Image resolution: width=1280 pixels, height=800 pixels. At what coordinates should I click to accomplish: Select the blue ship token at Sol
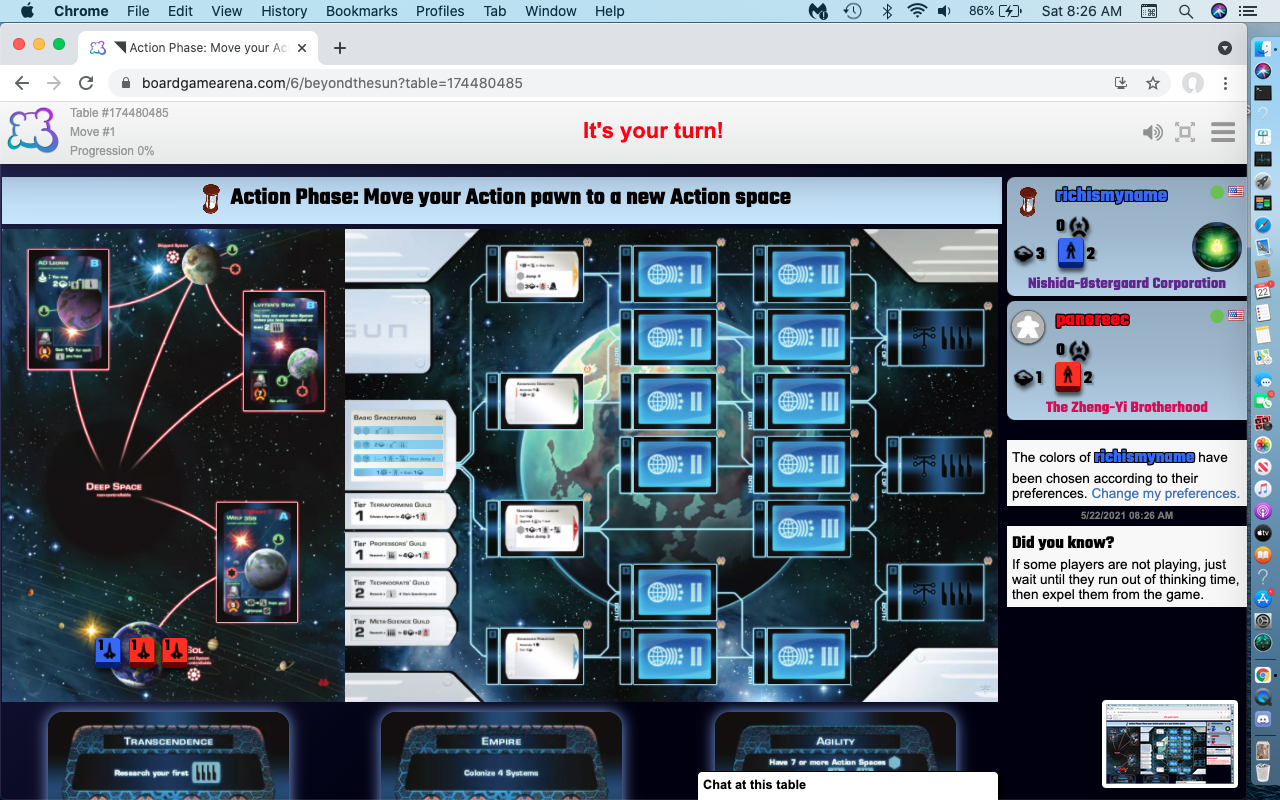click(x=108, y=651)
